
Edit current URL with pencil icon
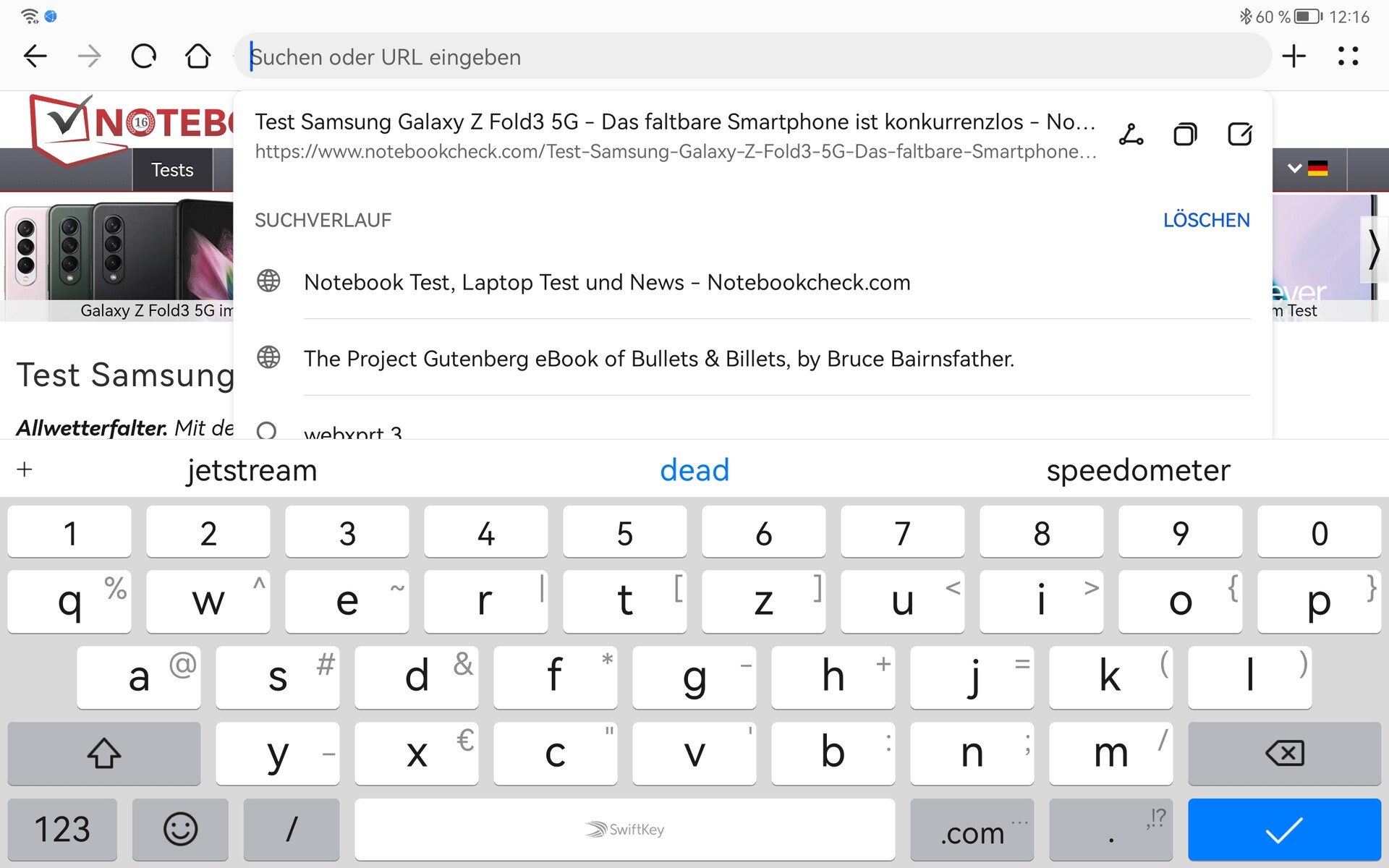click(1239, 135)
